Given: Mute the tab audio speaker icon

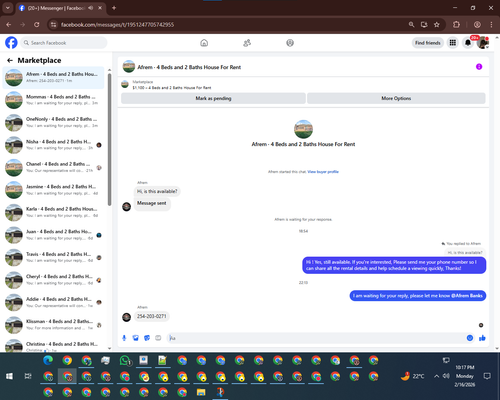Looking at the screenshot, I should tap(91, 8).
